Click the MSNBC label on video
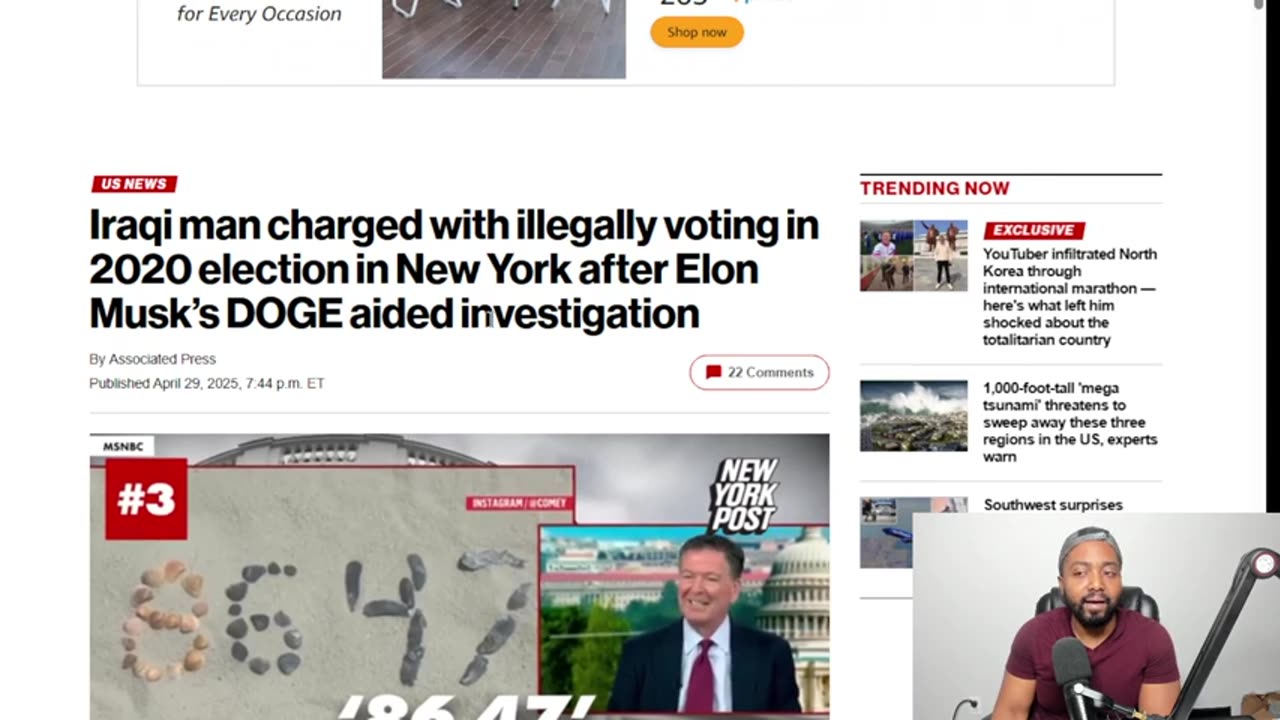1280x720 pixels. pos(123,447)
